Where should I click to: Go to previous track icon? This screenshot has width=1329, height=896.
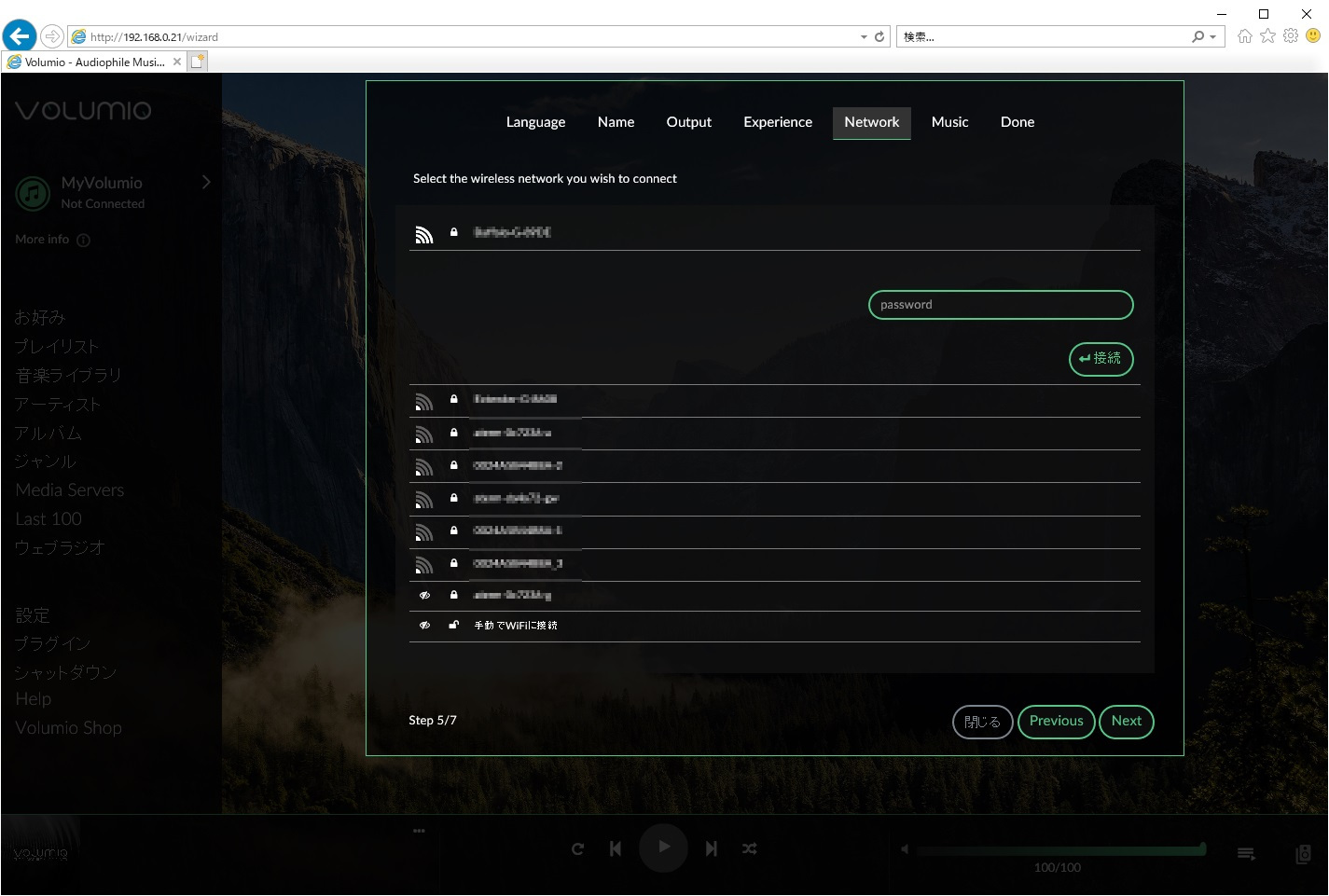(616, 848)
